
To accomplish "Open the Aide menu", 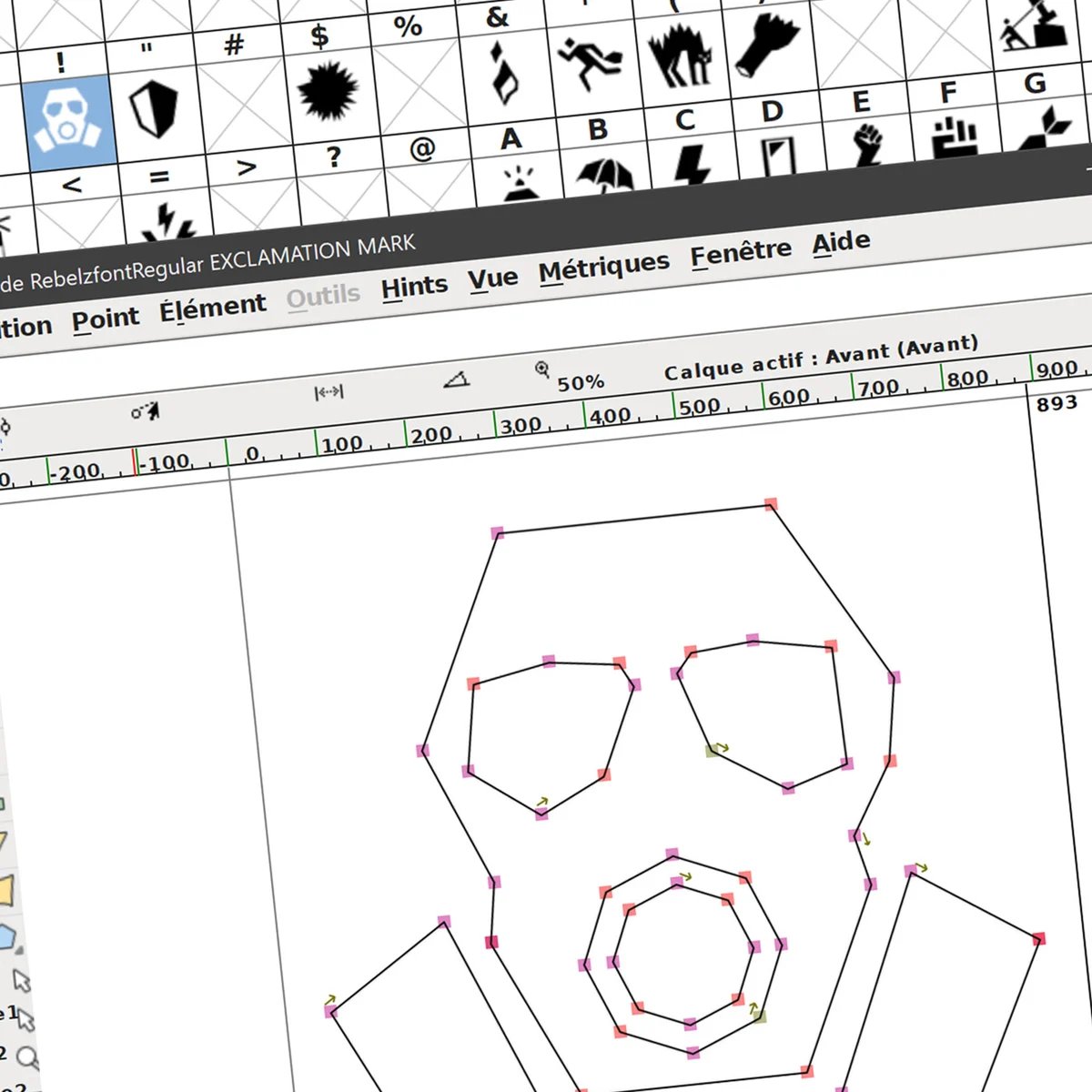I will click(841, 243).
